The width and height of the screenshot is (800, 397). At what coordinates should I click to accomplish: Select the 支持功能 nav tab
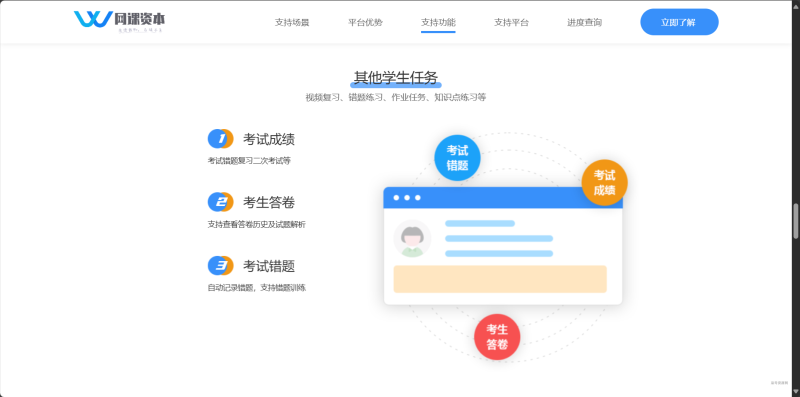click(438, 22)
